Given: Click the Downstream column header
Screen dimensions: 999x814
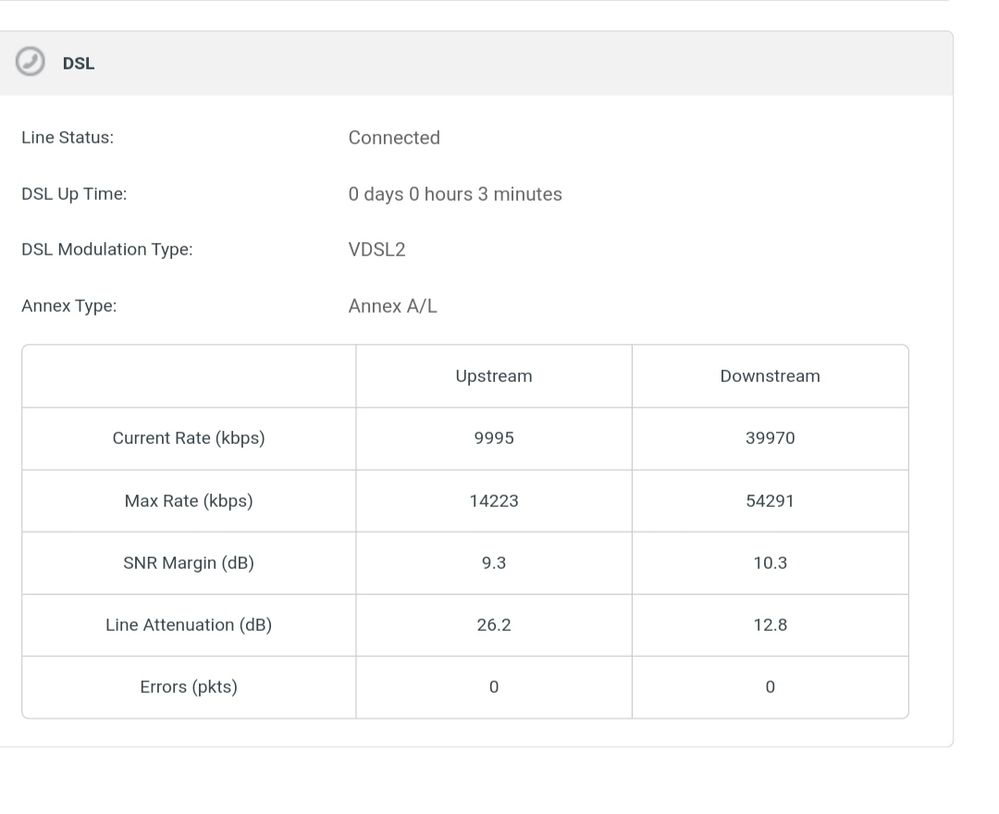Looking at the screenshot, I should click(770, 376).
